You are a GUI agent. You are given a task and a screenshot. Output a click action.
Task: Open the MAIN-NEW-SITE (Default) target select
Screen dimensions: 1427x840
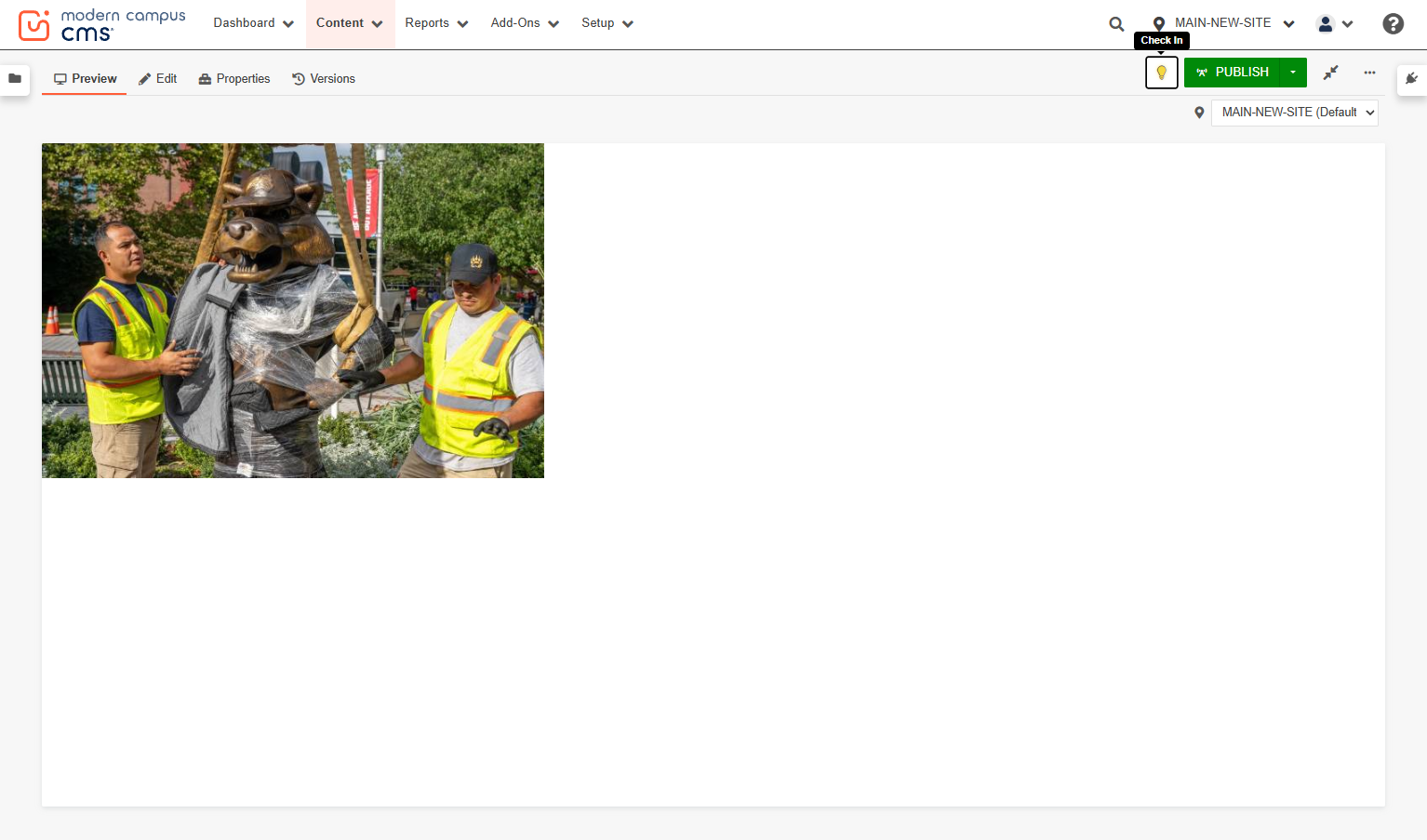coord(1295,113)
